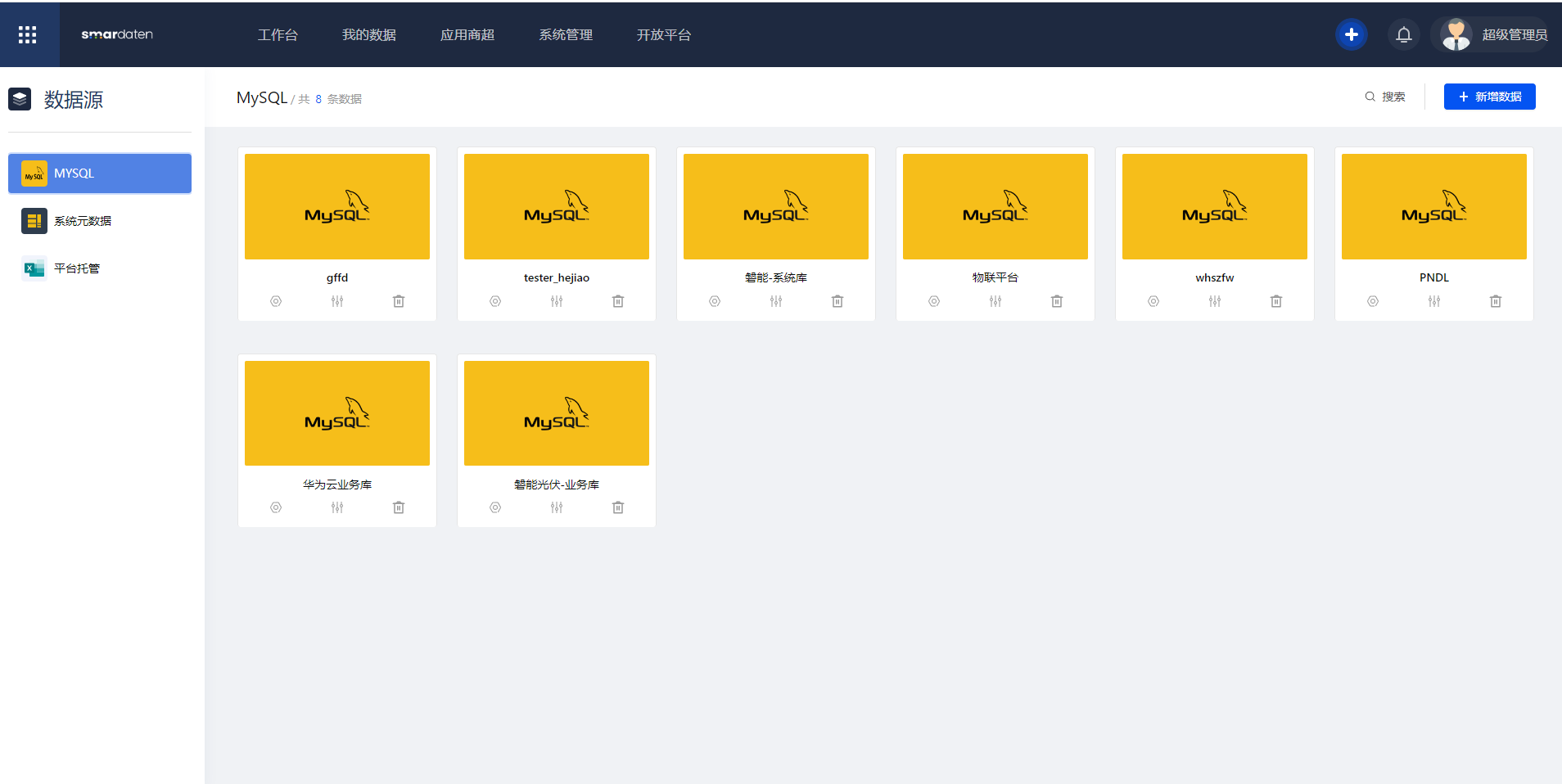
Task: Open the app grid launcher icon
Action: (28, 34)
